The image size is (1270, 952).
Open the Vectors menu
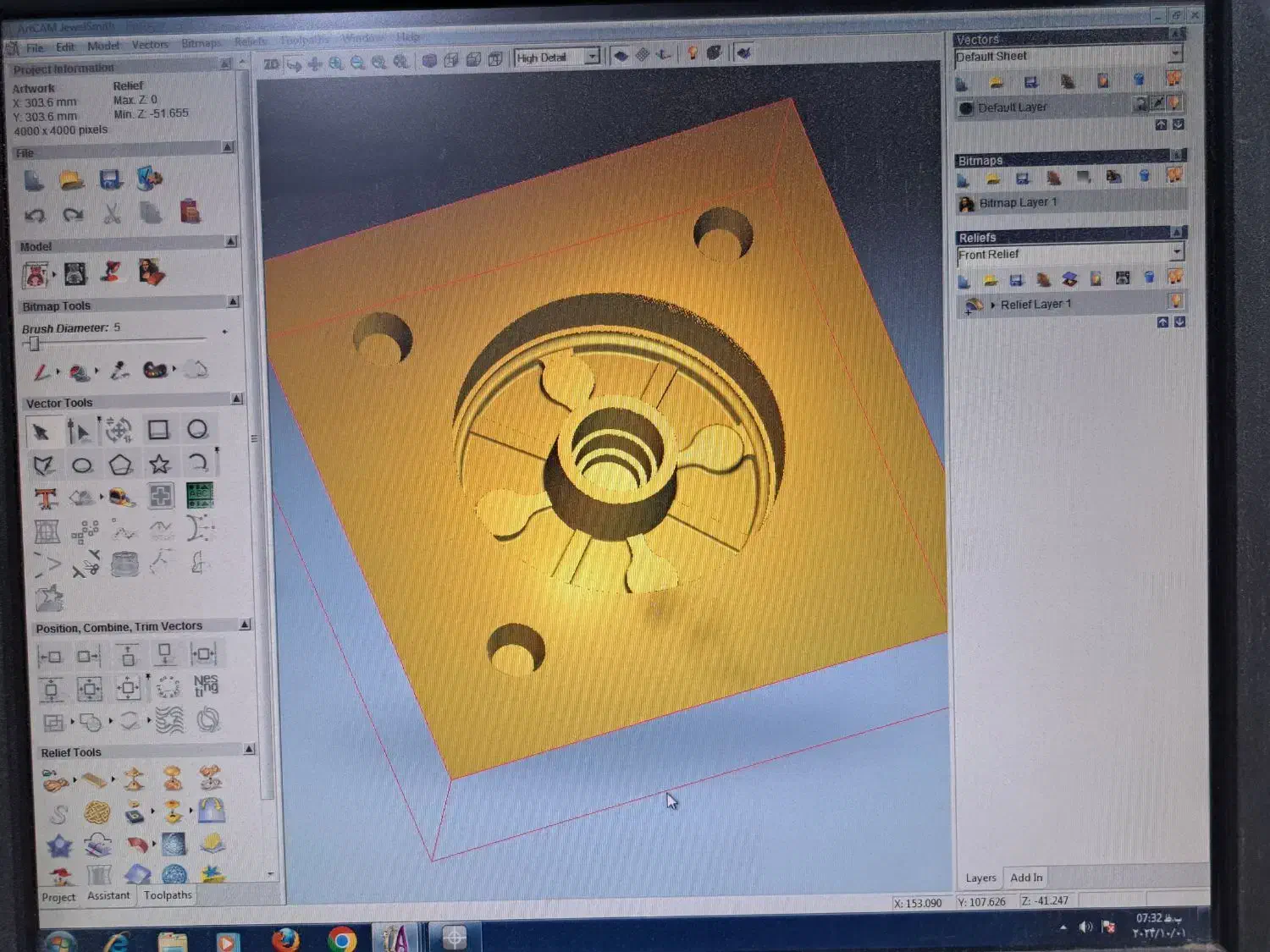(x=150, y=45)
